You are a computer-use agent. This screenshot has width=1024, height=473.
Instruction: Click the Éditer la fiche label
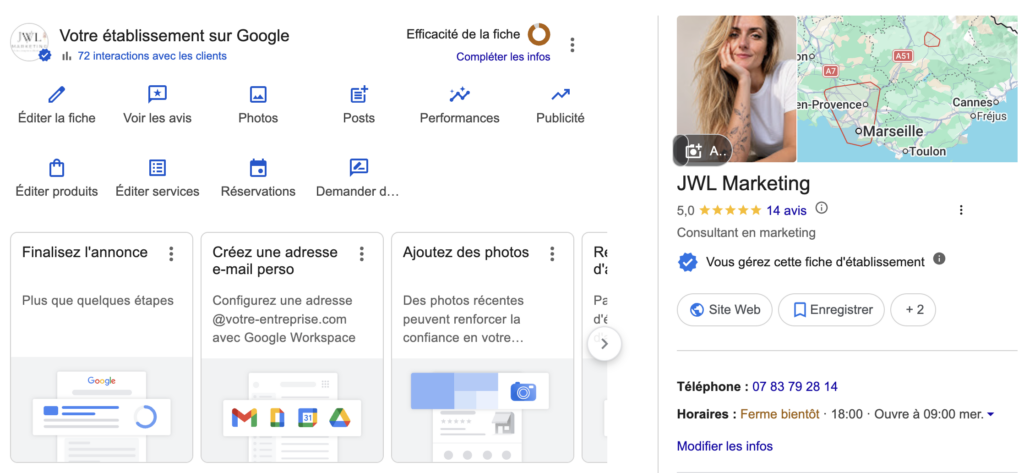click(57, 118)
